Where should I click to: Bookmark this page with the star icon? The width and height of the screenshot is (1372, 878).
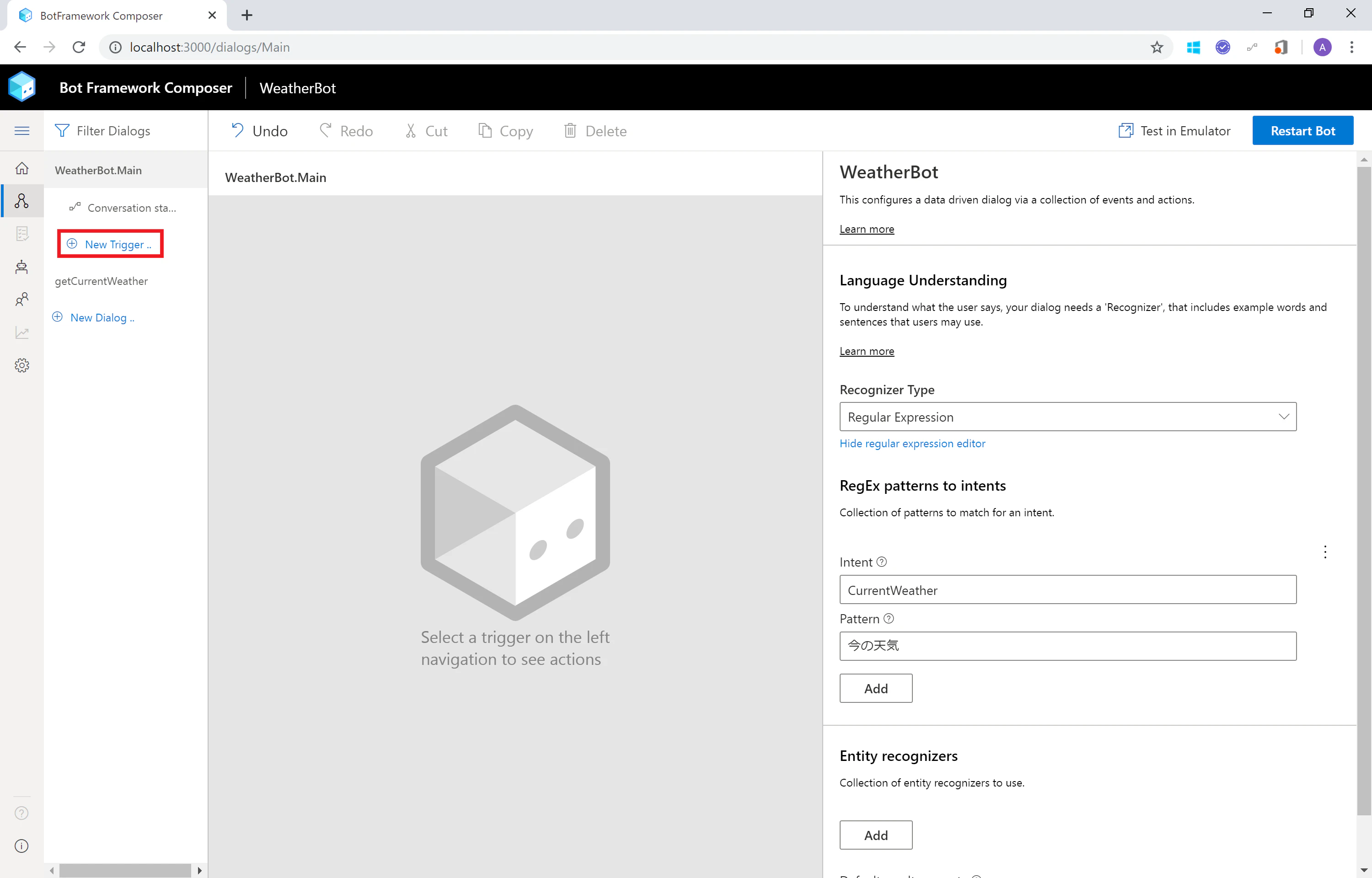[x=1157, y=47]
